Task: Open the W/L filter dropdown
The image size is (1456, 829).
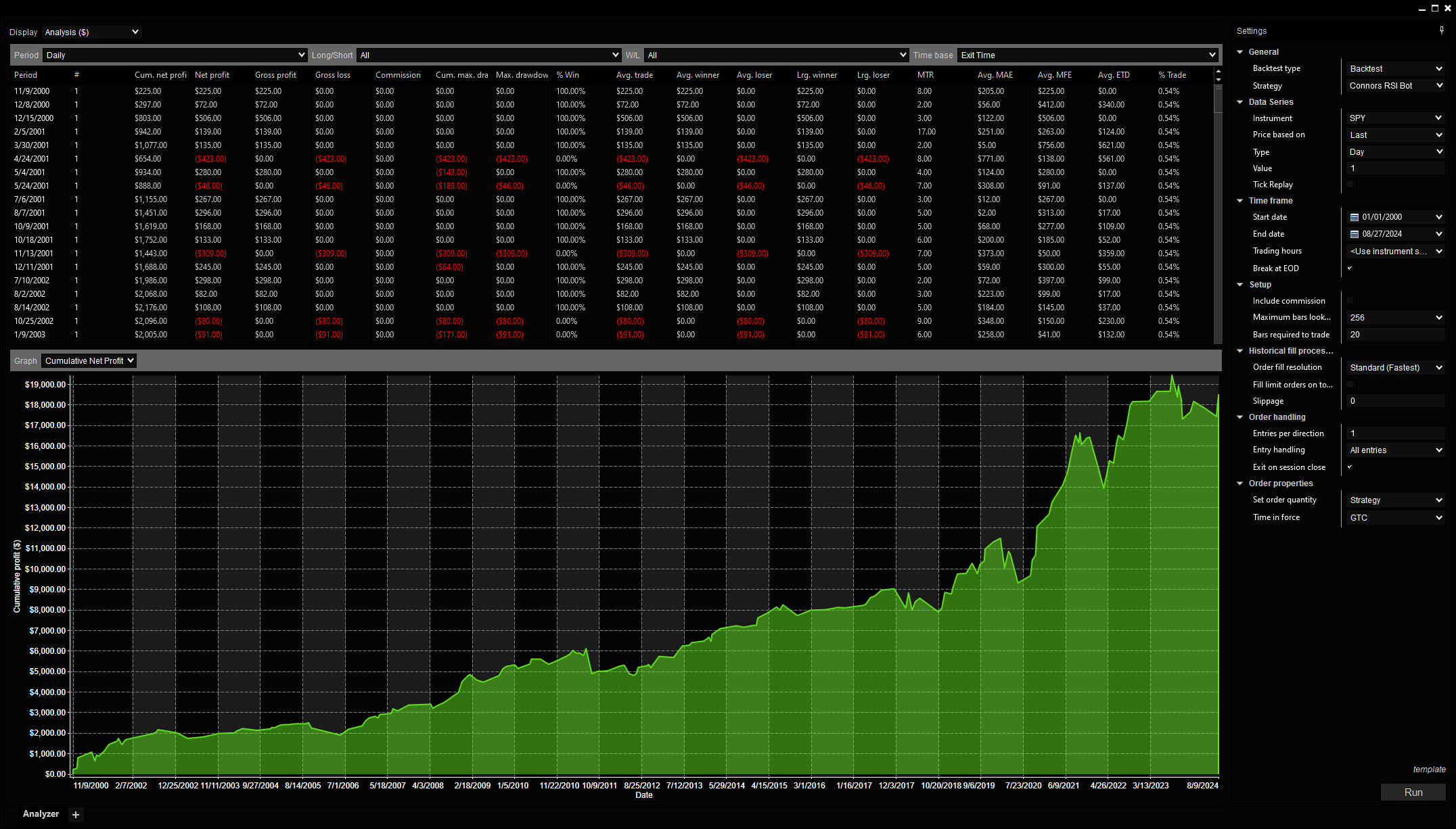Action: point(775,55)
